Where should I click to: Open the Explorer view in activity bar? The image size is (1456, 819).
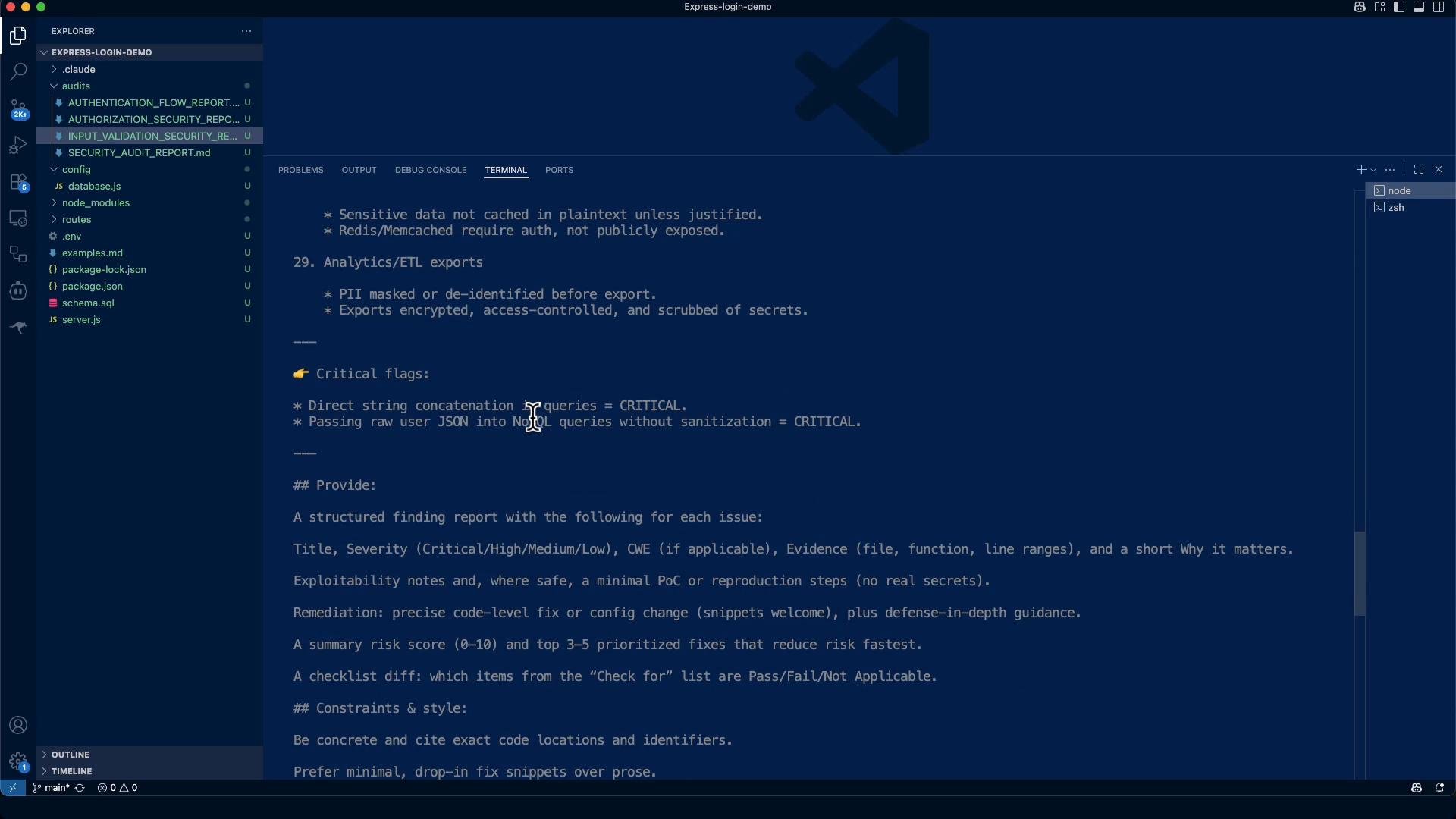(x=18, y=36)
